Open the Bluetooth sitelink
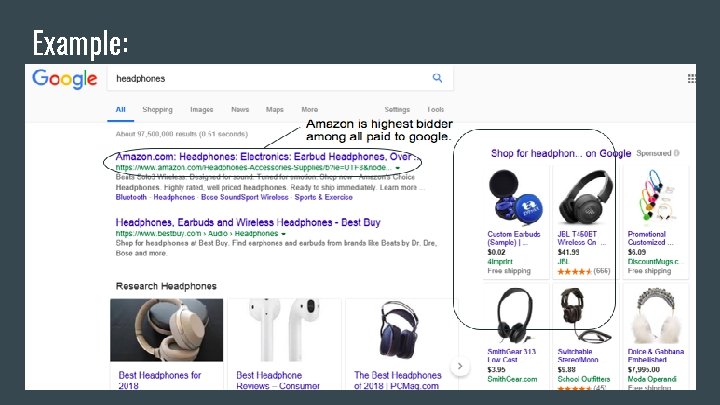 tap(131, 197)
